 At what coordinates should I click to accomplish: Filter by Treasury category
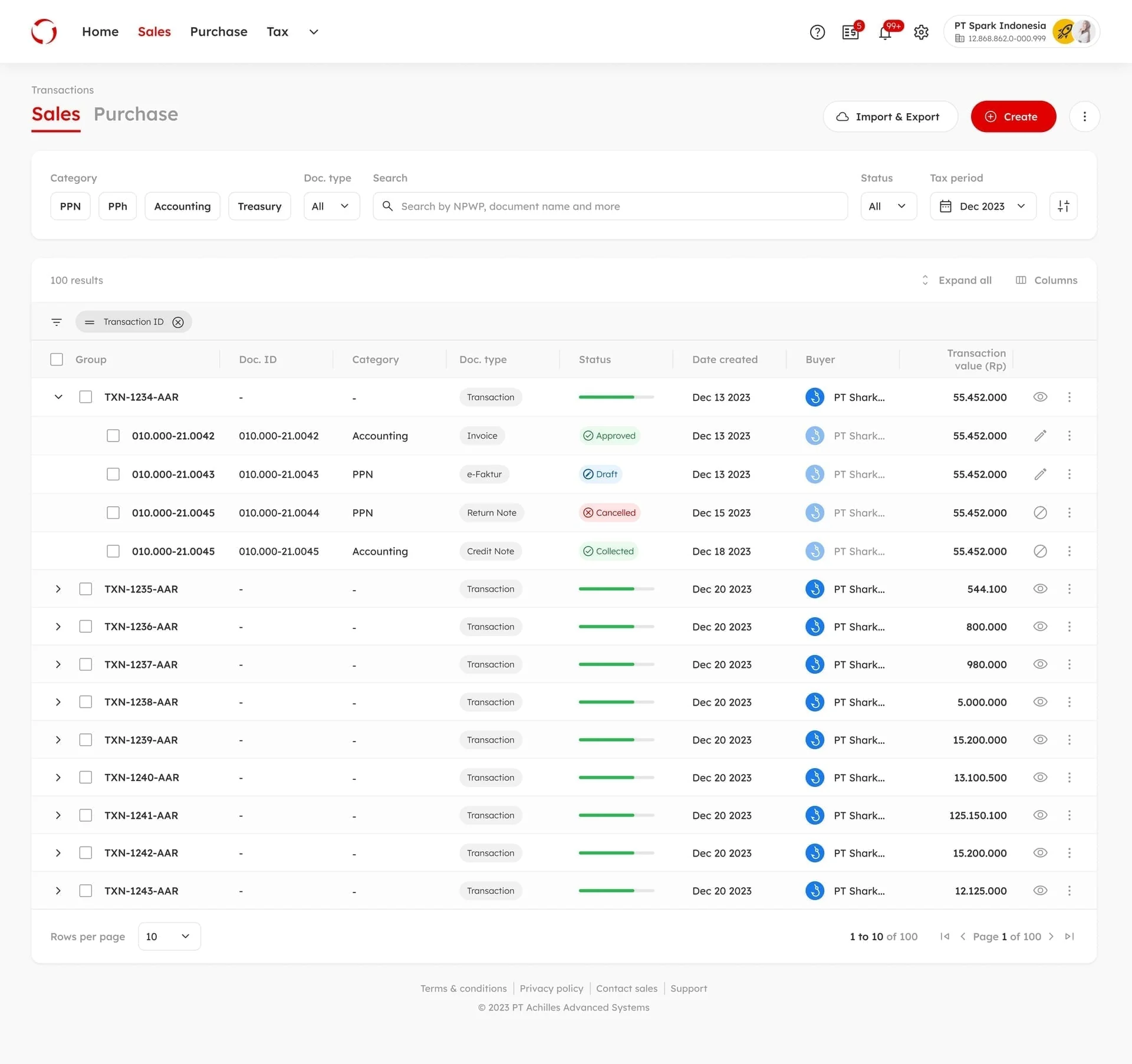[x=259, y=206]
